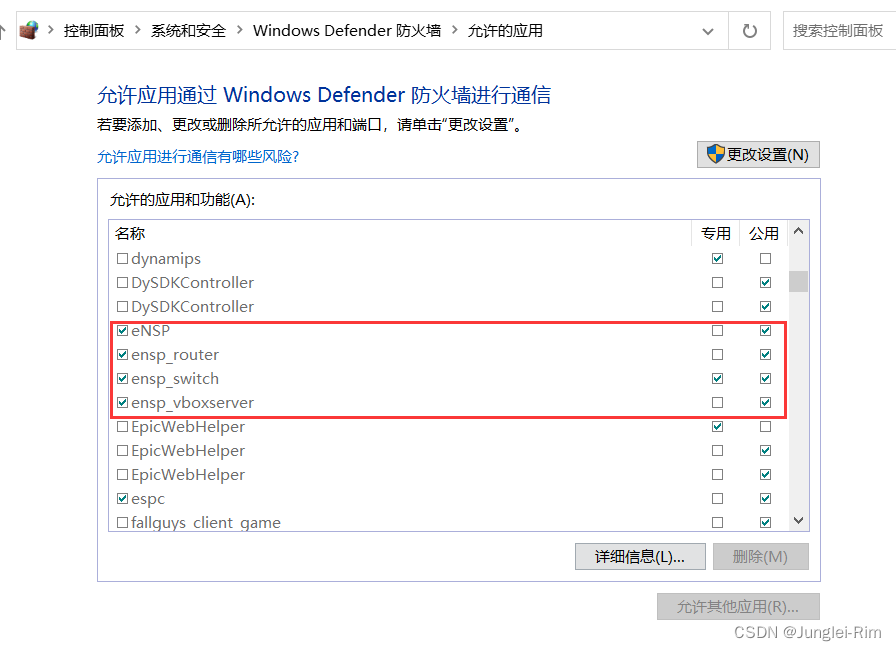Toggle ensp_router 公用 checkbox
This screenshot has width=896, height=651.
click(765, 354)
